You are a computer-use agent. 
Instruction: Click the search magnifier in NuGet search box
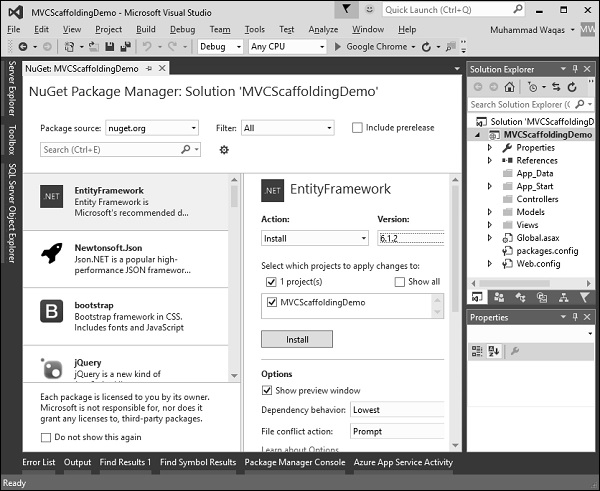(186, 149)
